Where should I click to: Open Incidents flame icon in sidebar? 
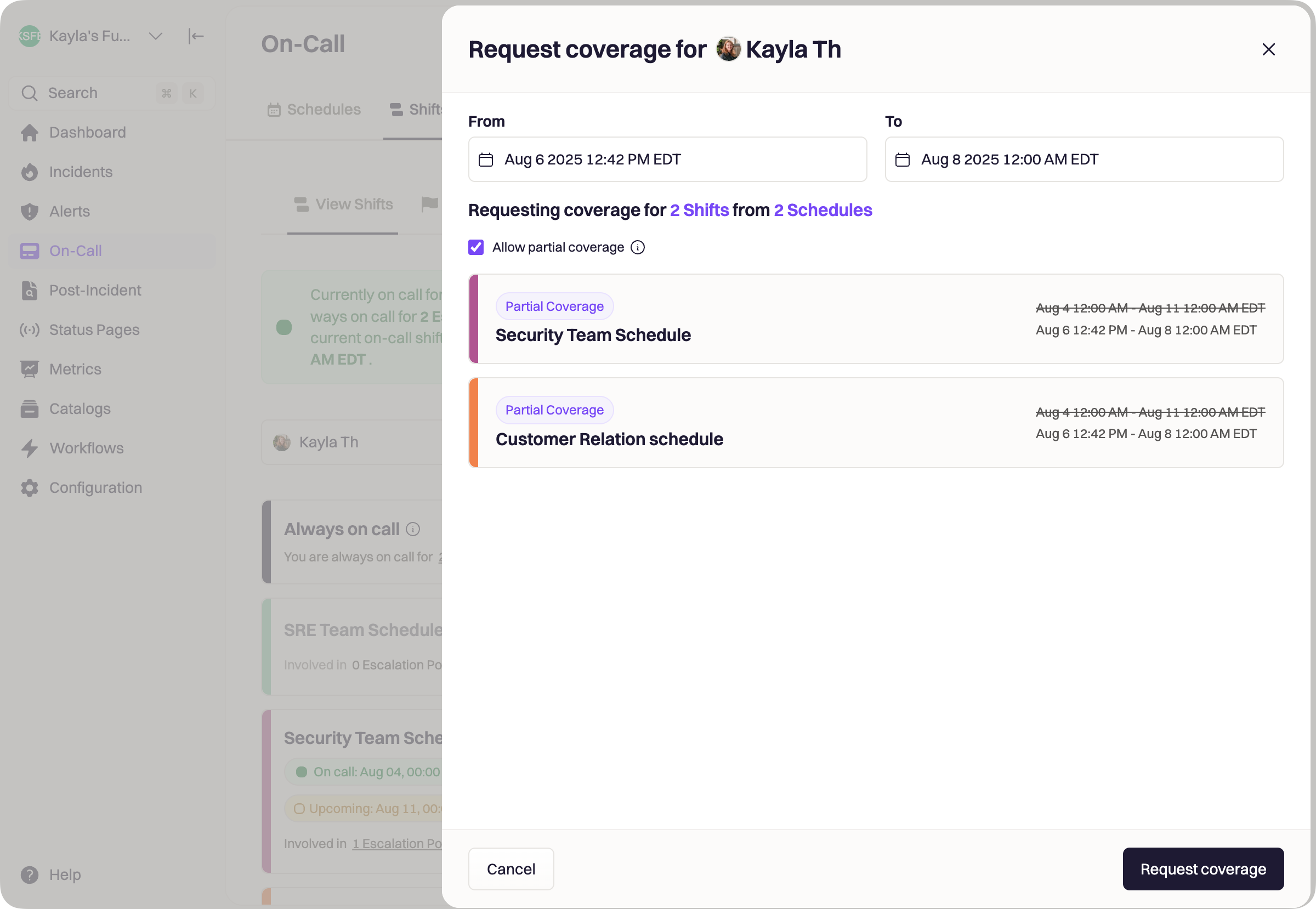(x=30, y=172)
